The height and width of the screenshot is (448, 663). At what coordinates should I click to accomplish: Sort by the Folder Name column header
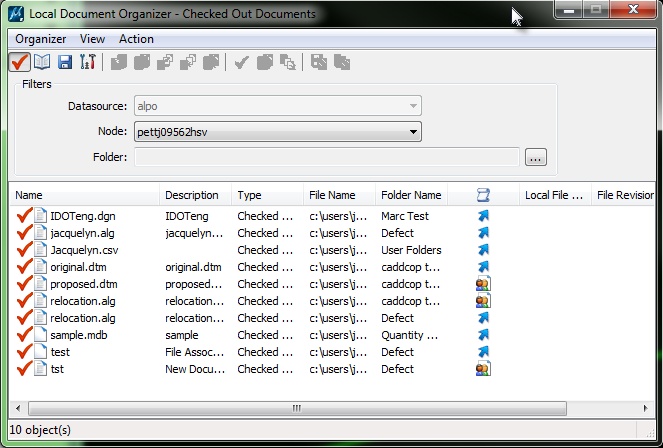[411, 195]
